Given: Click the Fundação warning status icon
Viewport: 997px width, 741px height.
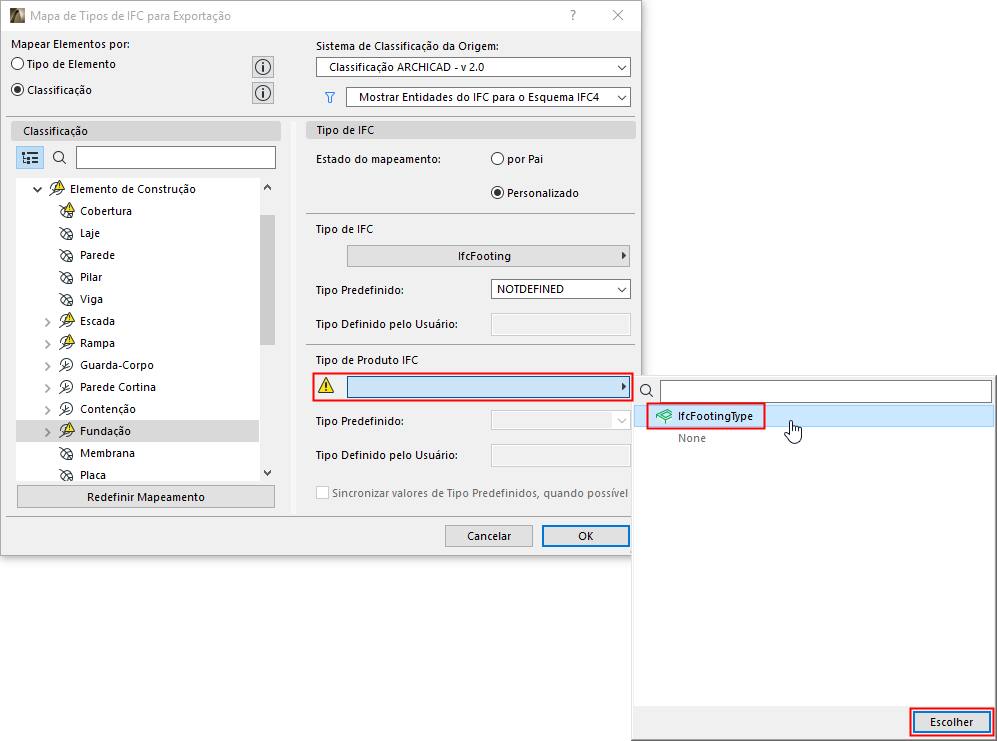Looking at the screenshot, I should pyautogui.click(x=67, y=431).
